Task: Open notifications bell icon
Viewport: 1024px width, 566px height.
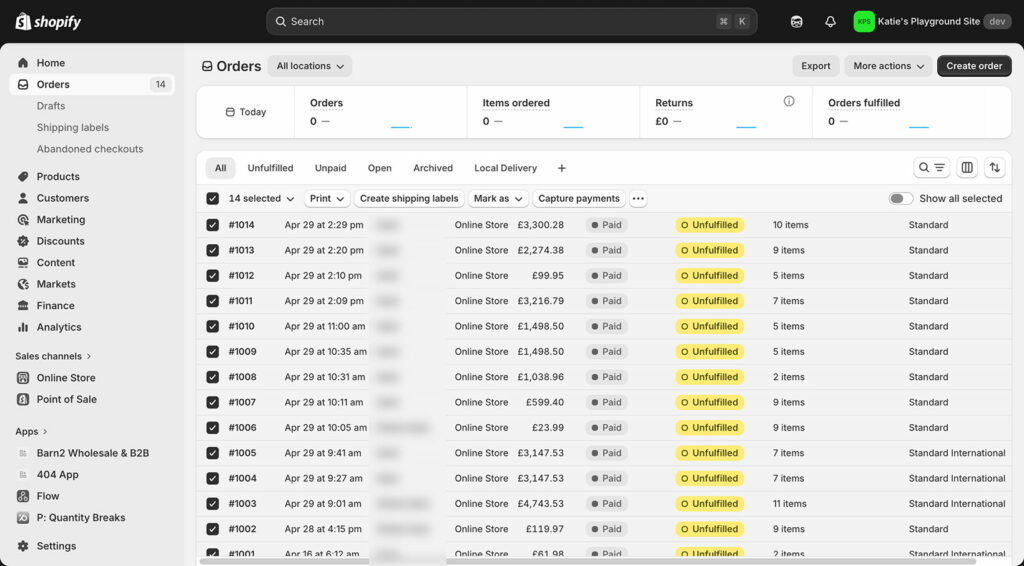Action: [x=830, y=22]
